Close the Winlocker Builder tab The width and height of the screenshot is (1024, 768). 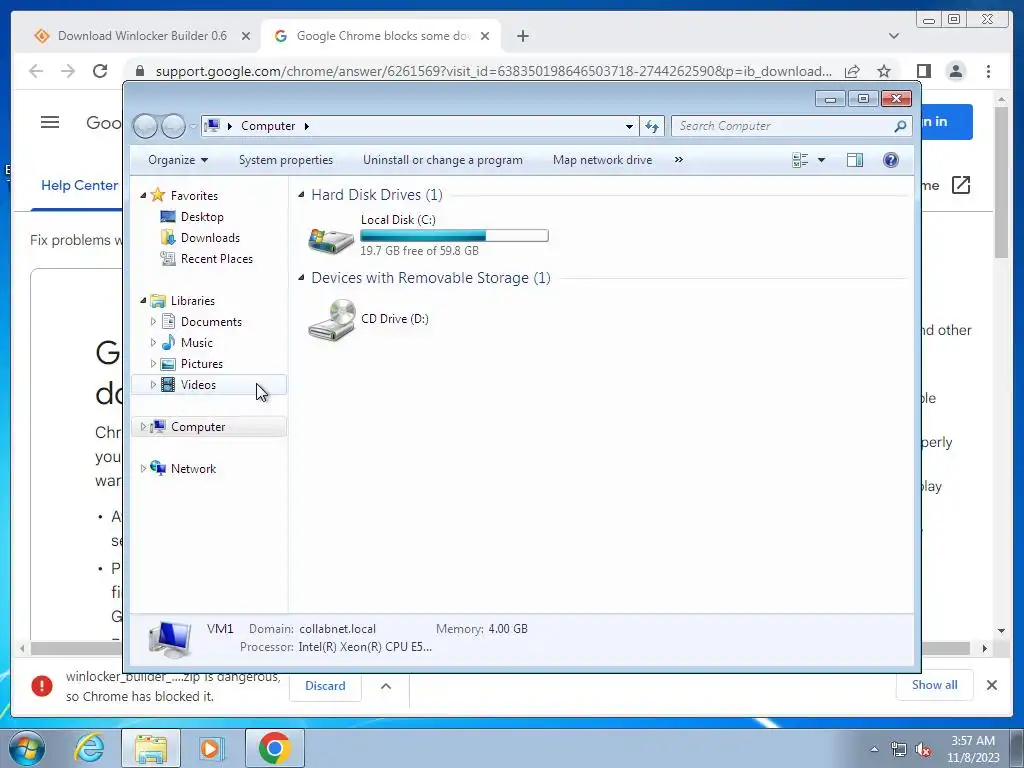[x=246, y=36]
